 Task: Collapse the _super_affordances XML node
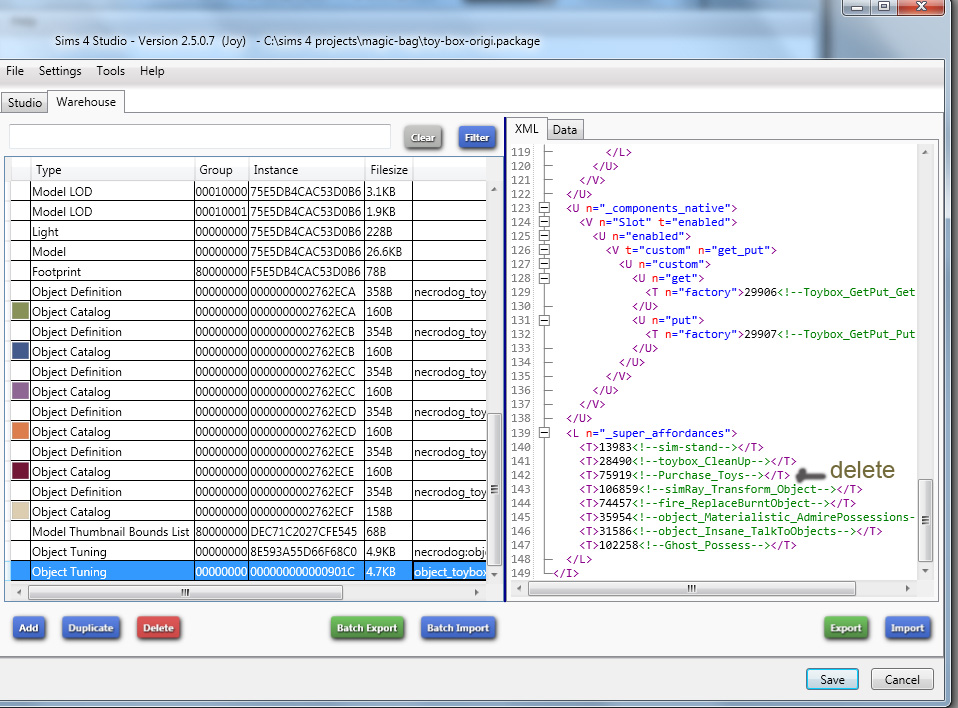(x=544, y=433)
